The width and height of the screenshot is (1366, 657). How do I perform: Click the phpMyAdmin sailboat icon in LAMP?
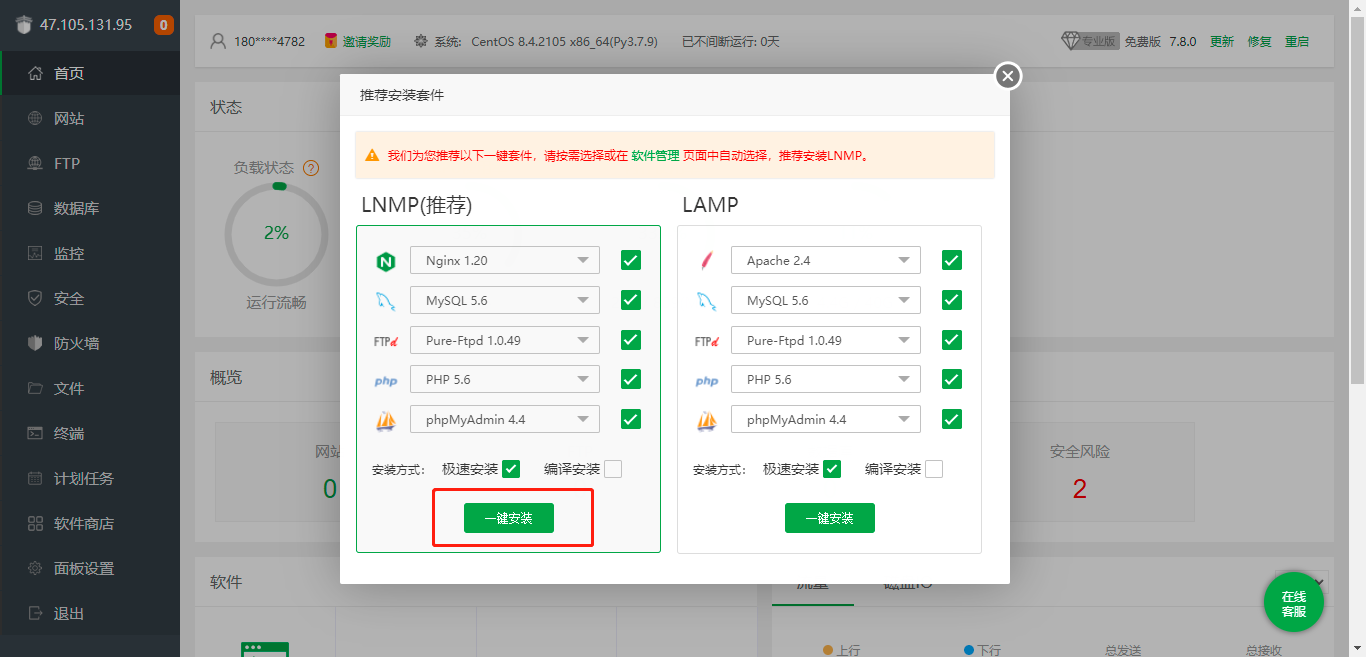point(707,421)
